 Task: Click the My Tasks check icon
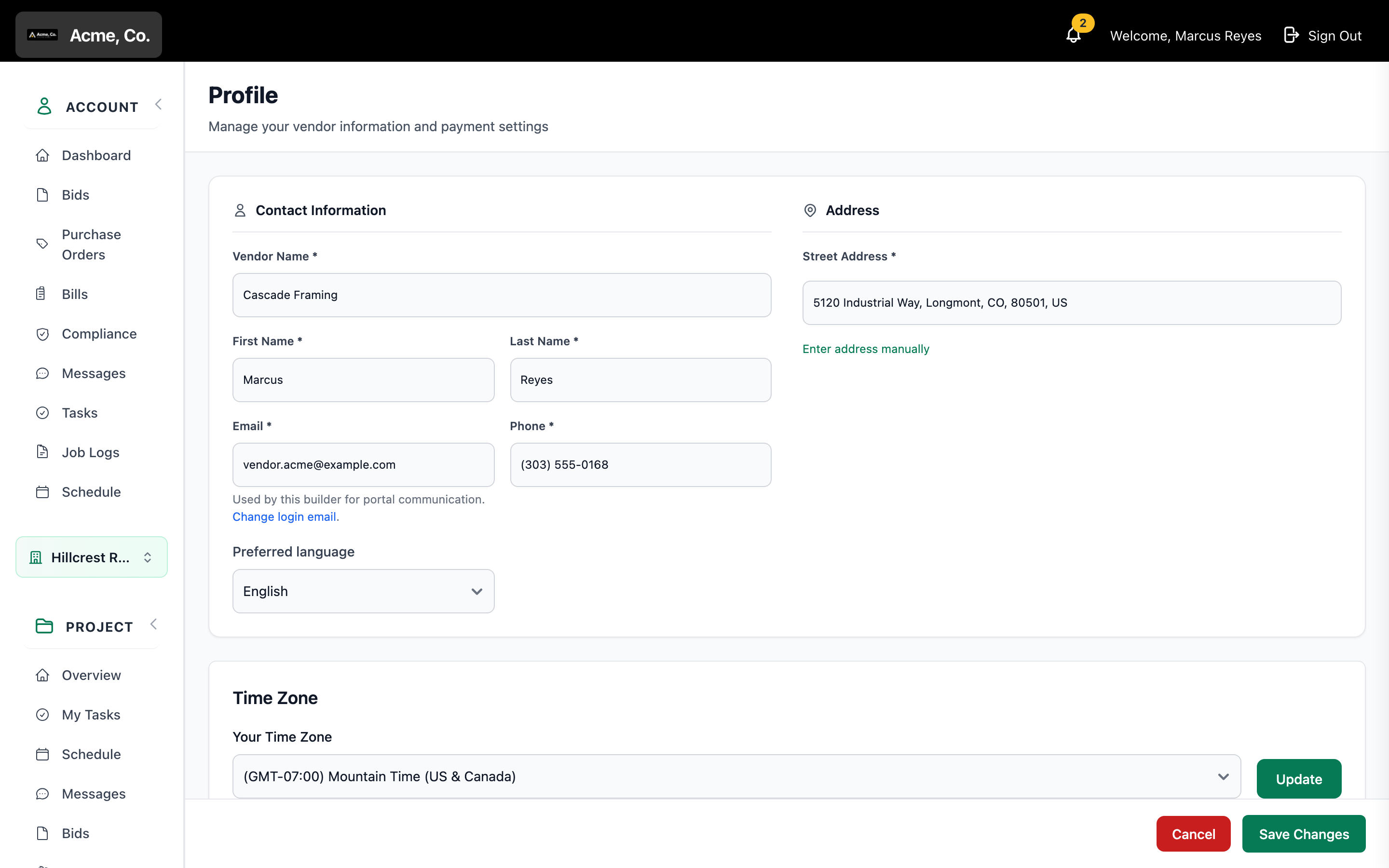tap(42, 714)
